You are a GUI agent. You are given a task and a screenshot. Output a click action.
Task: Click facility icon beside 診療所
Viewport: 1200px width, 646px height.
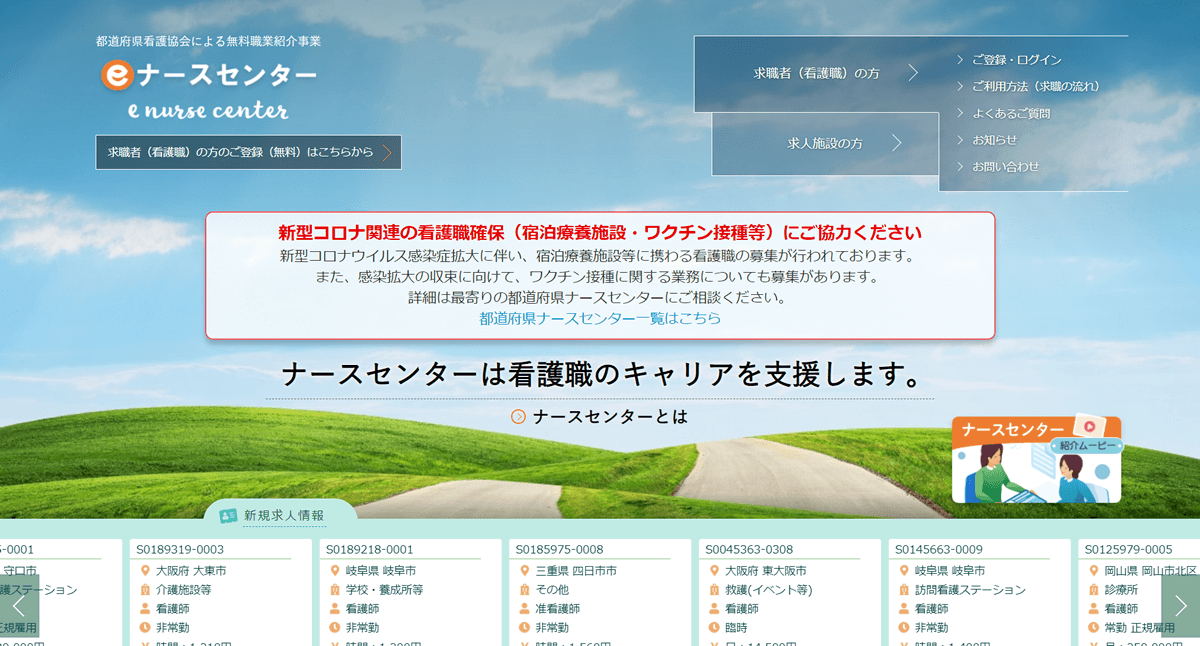pyautogui.click(x=1094, y=590)
